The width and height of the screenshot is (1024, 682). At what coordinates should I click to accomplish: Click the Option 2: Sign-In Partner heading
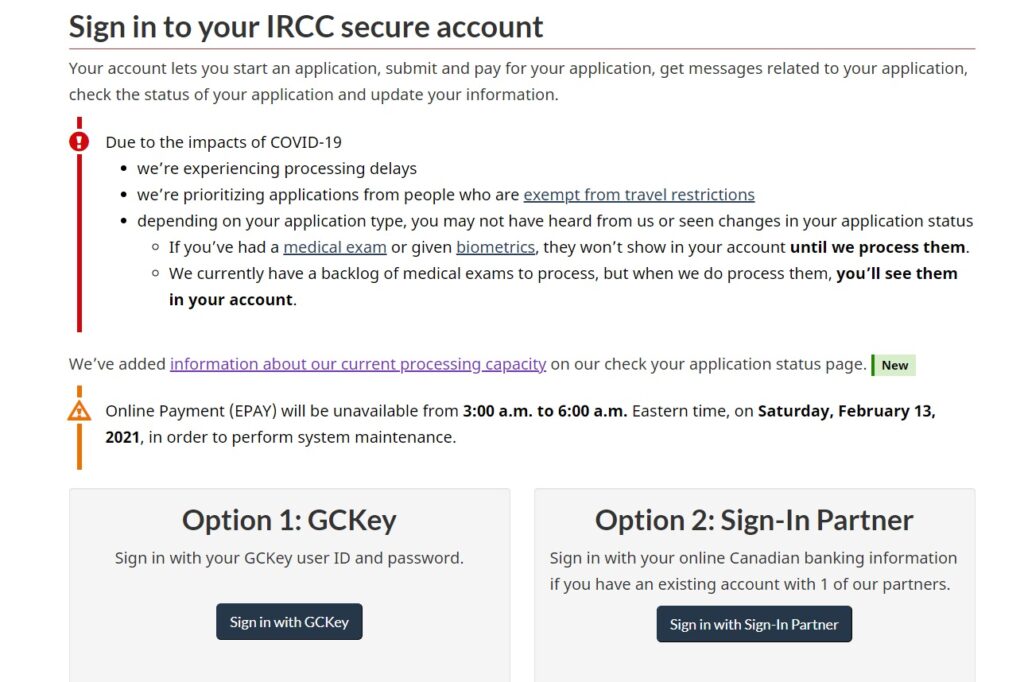(754, 520)
